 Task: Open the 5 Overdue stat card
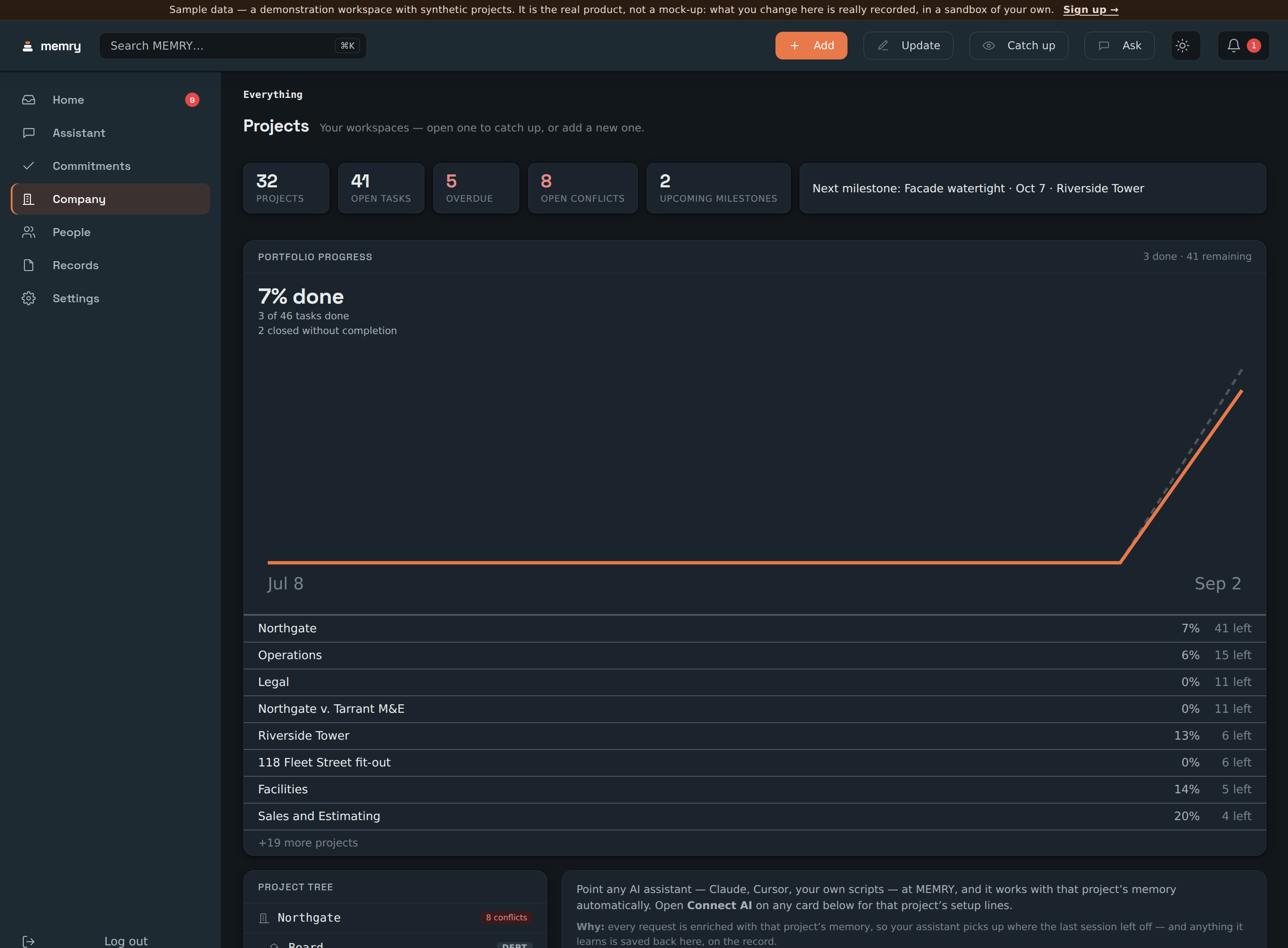476,188
